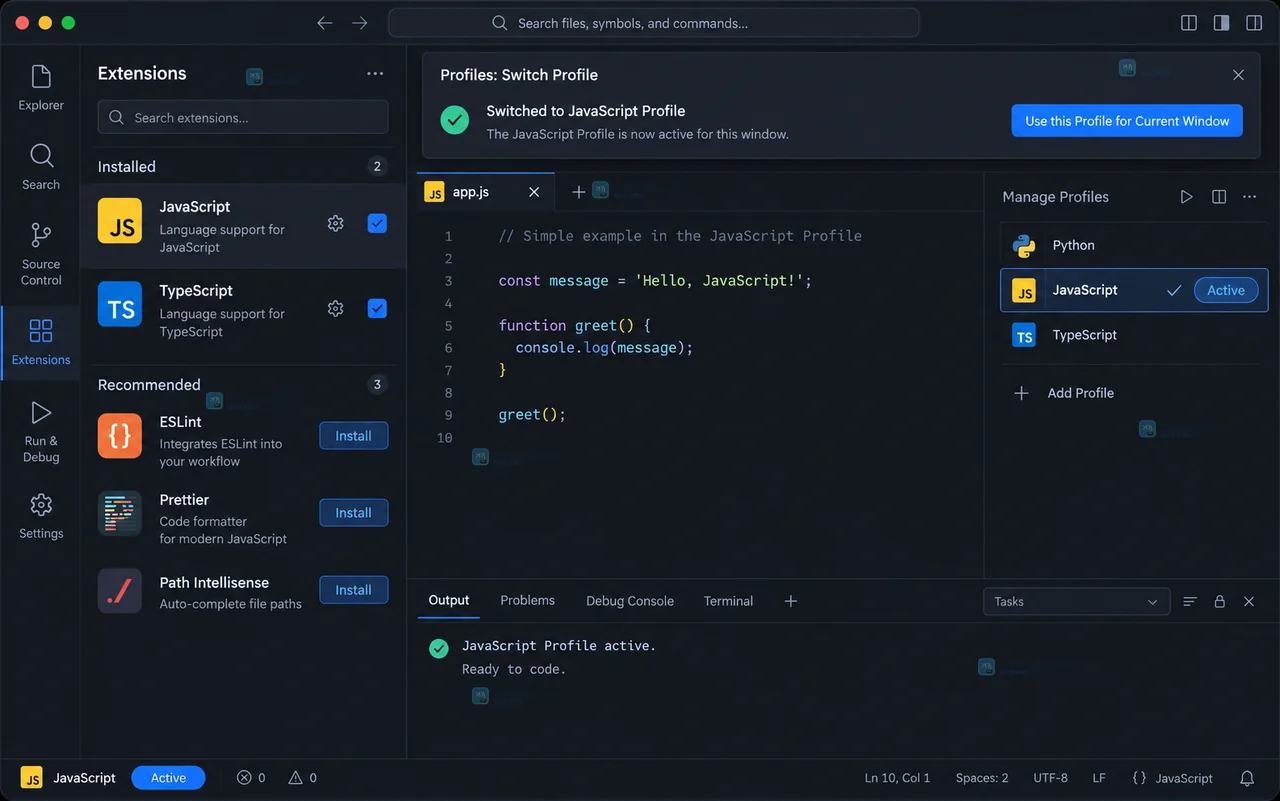Open TypeScript extension gear settings
The height and width of the screenshot is (801, 1280).
(336, 308)
